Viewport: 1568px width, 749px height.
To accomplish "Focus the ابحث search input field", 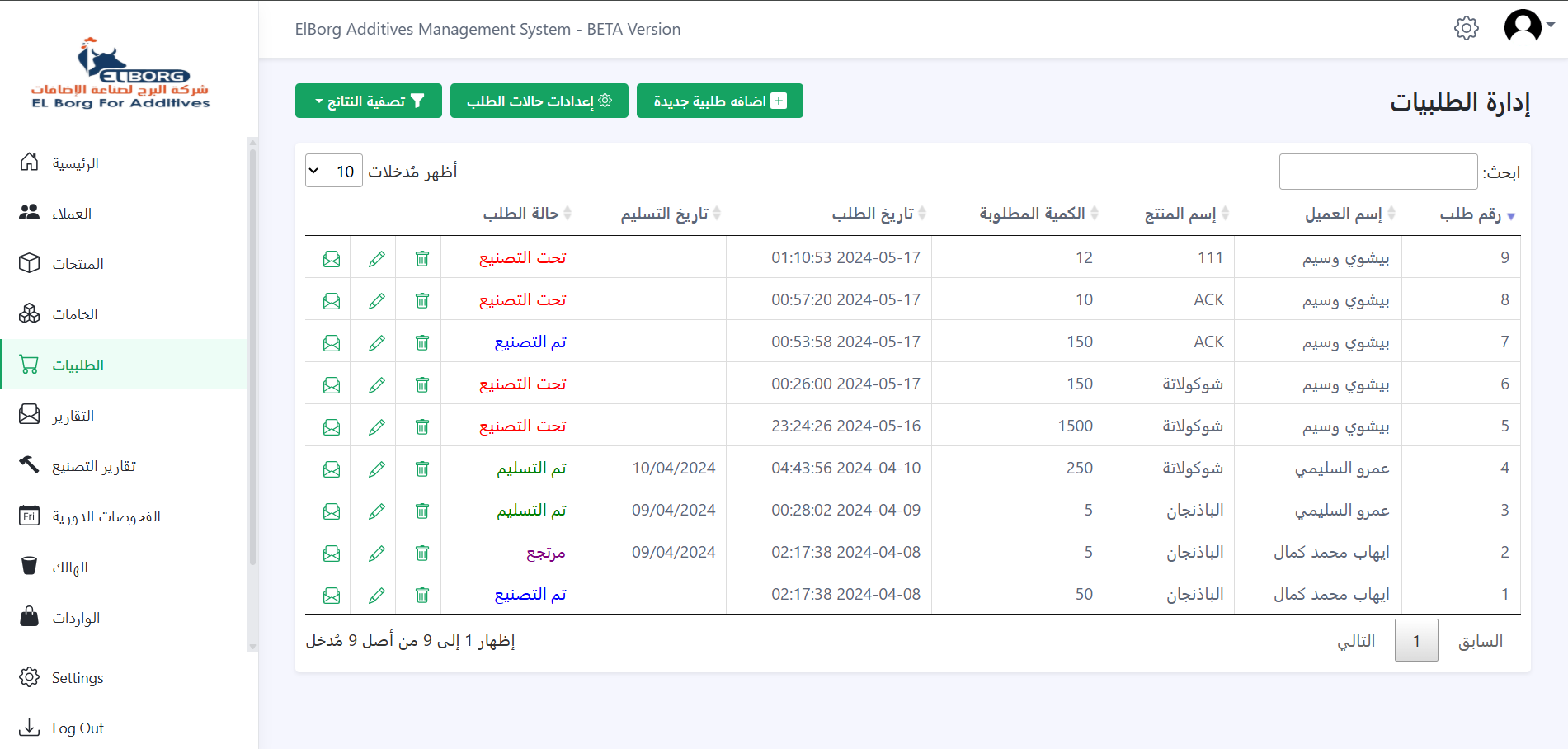I will tap(1377, 172).
